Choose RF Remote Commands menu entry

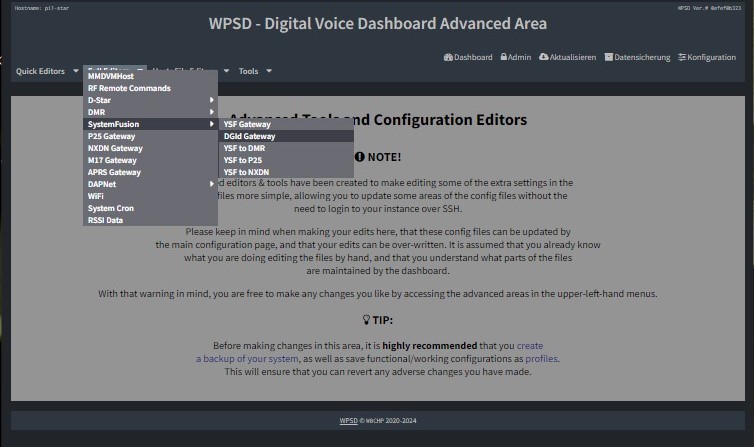pos(129,88)
